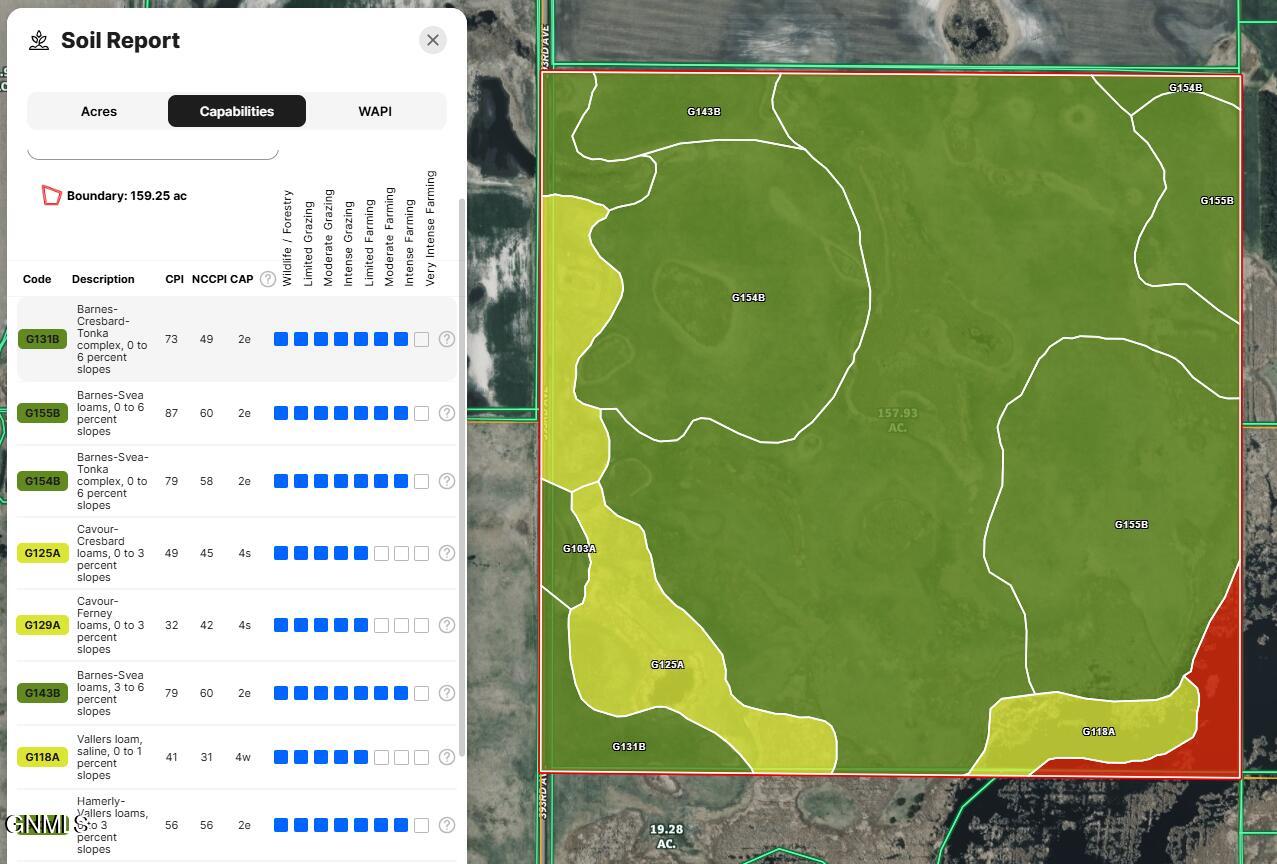Select the G155B soil code badge

click(x=42, y=413)
